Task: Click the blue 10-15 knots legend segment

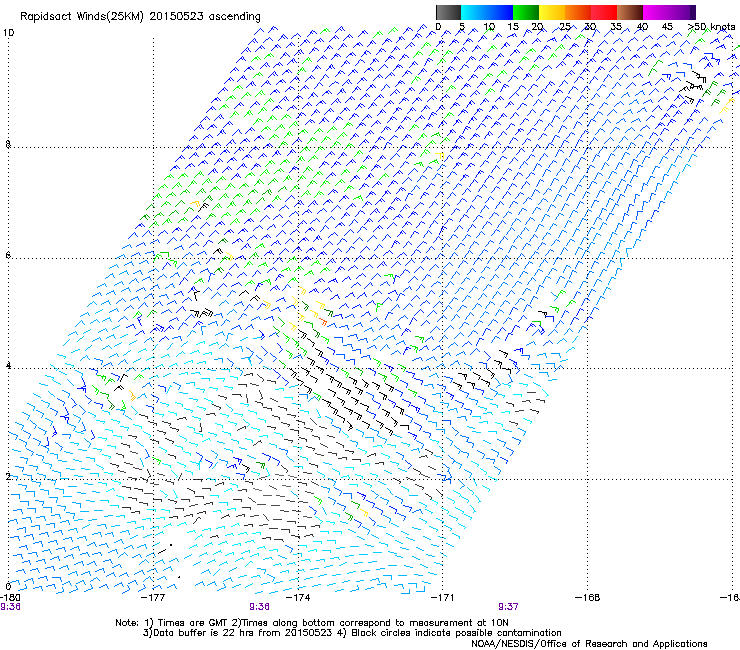Action: (x=499, y=12)
